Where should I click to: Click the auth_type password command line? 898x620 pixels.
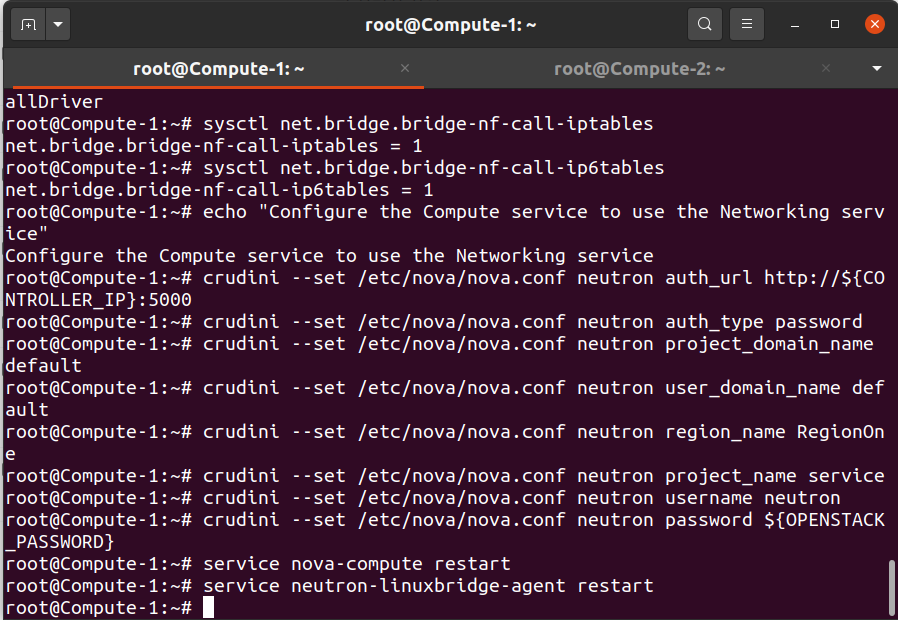tap(434, 322)
